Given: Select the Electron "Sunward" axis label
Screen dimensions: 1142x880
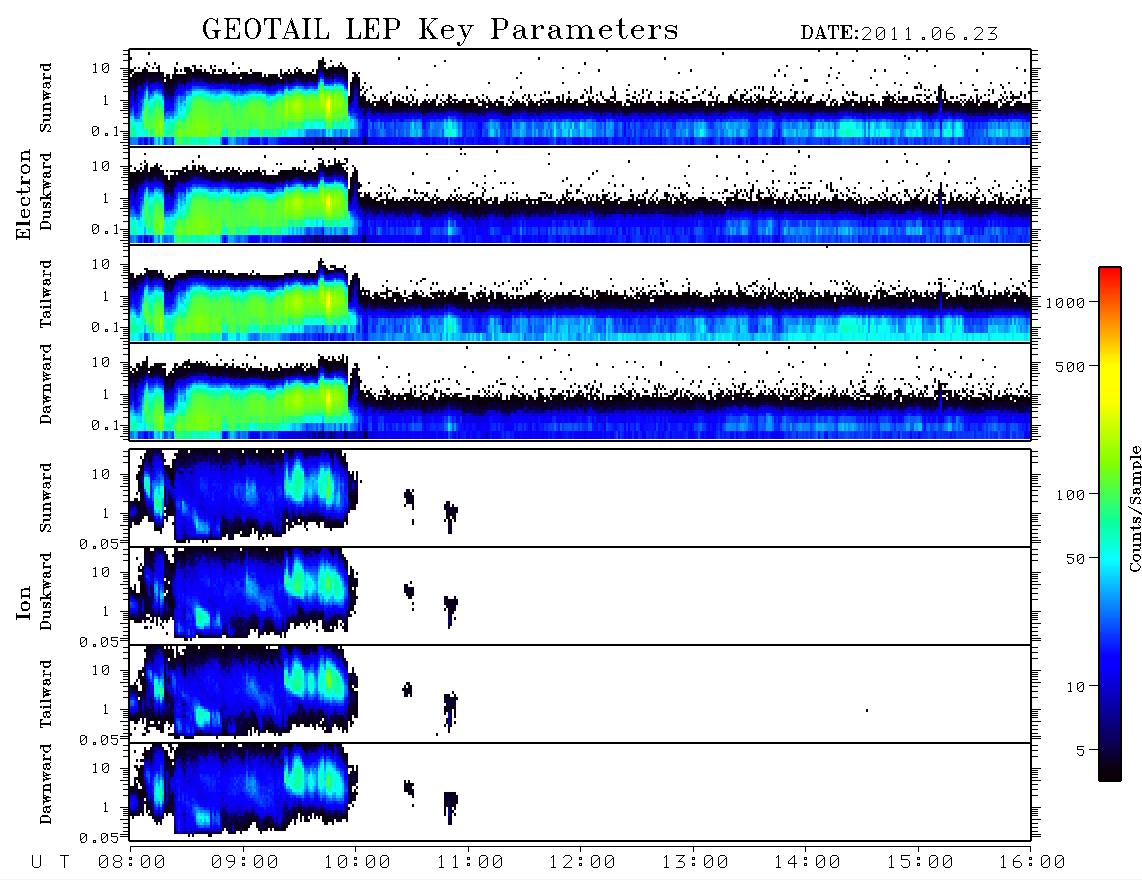Looking at the screenshot, I should point(46,98).
